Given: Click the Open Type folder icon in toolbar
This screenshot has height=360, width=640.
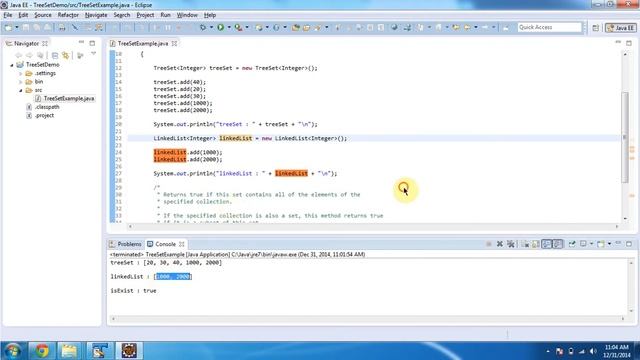Looking at the screenshot, I should (x=296, y=27).
